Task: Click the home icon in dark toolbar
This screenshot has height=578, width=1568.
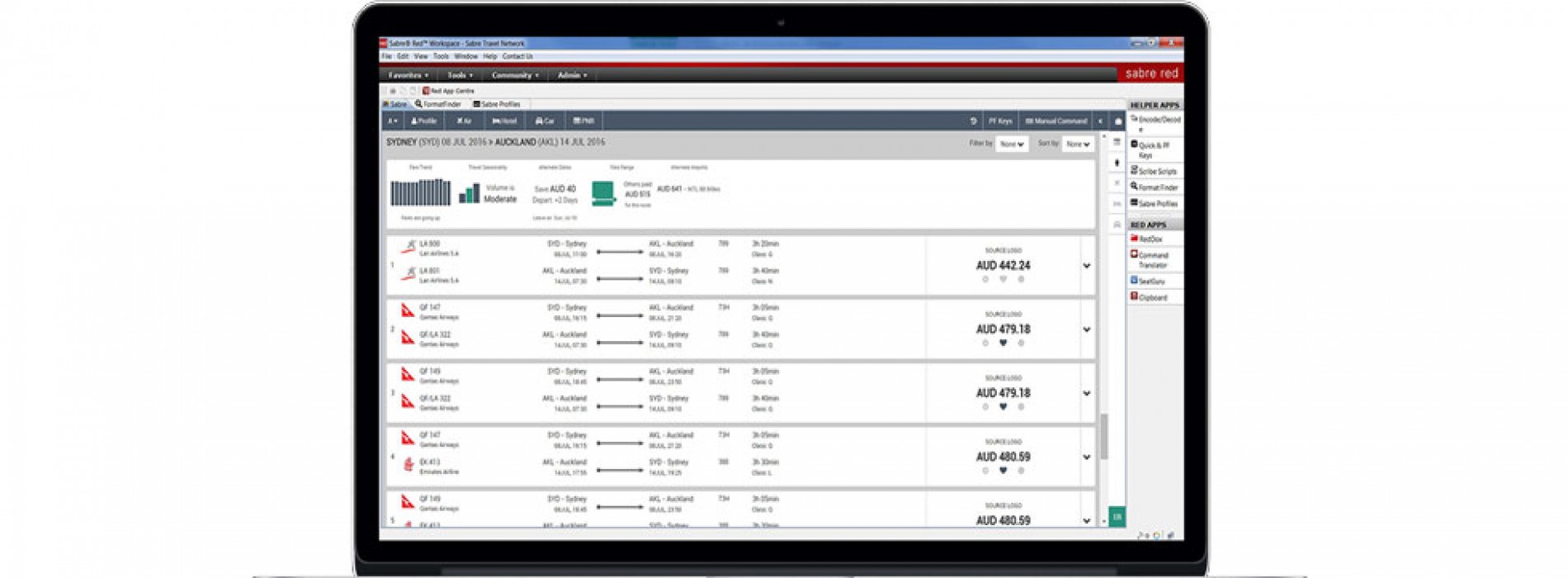Action: point(1118,121)
